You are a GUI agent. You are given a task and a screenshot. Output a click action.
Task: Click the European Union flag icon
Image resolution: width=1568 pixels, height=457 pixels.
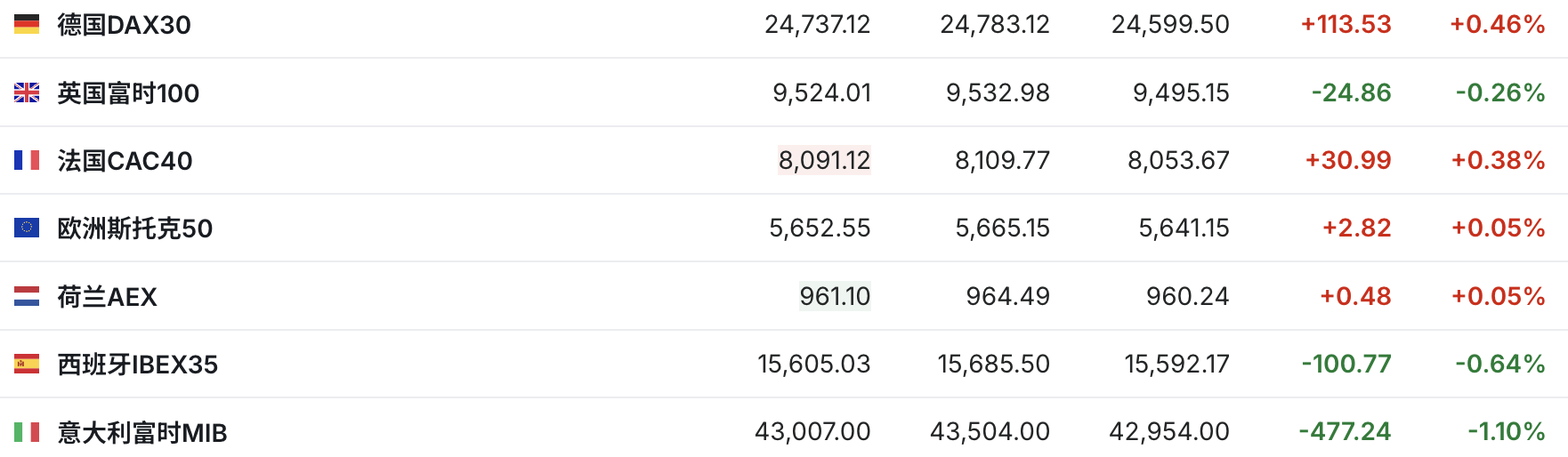pos(27,228)
